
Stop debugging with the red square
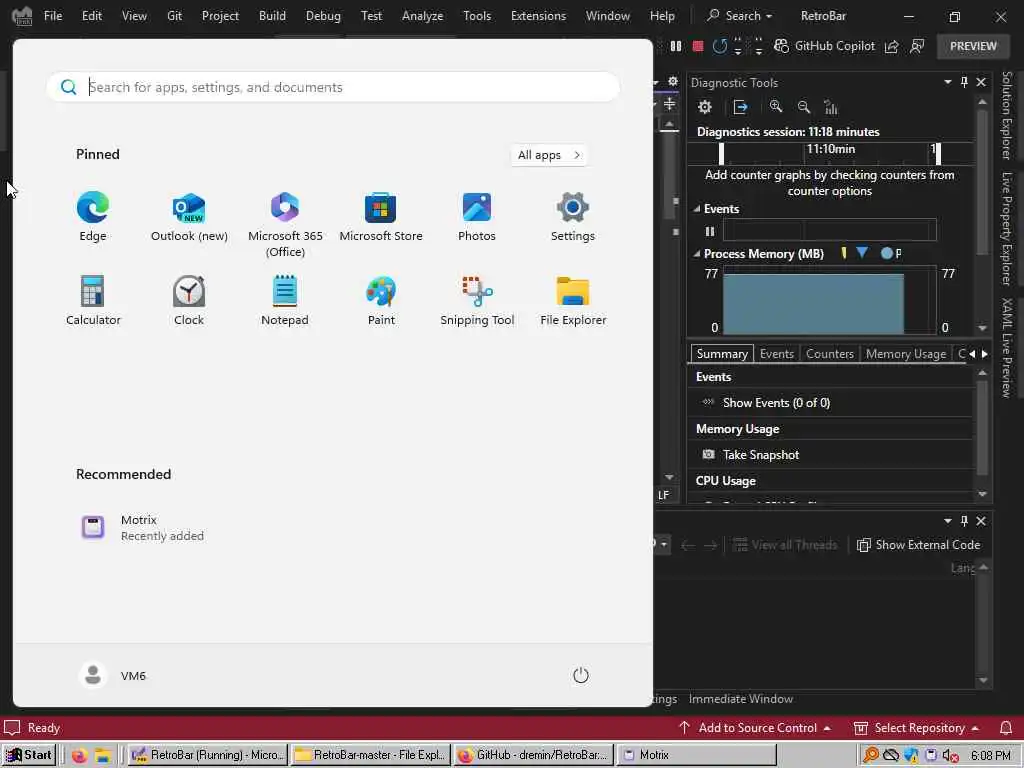tap(697, 46)
